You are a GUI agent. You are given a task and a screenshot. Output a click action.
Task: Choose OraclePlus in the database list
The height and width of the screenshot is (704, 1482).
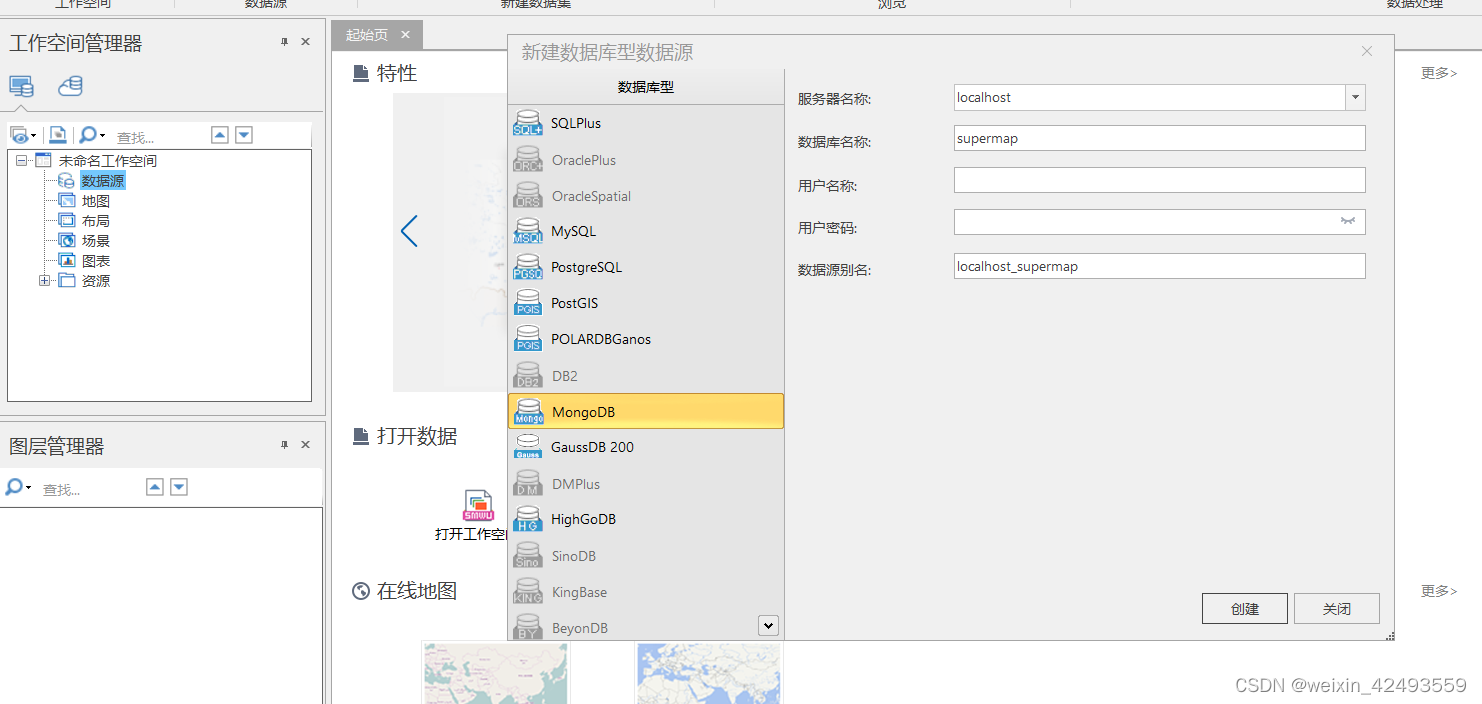click(x=645, y=160)
